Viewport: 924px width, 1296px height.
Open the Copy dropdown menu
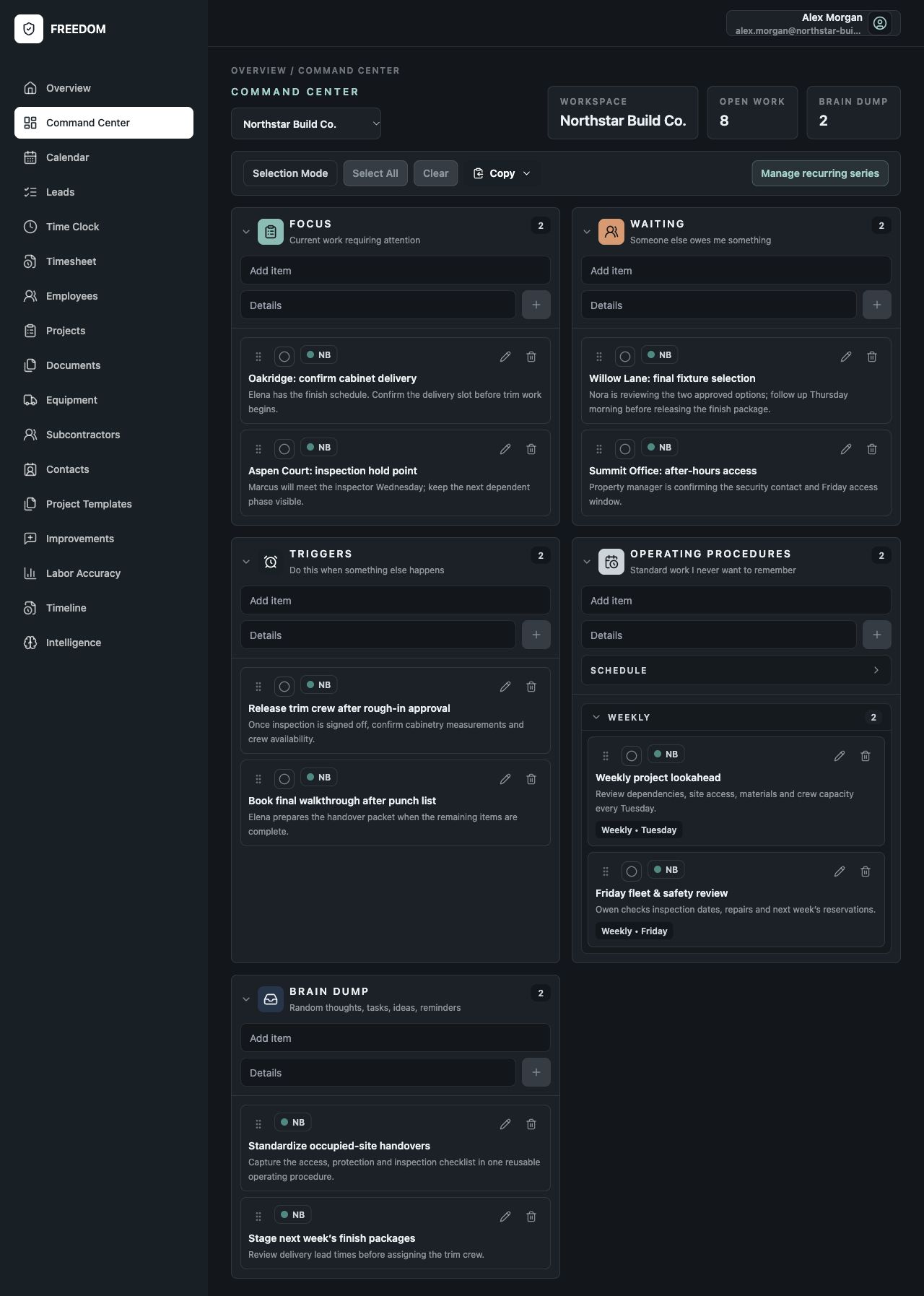pyautogui.click(x=502, y=173)
